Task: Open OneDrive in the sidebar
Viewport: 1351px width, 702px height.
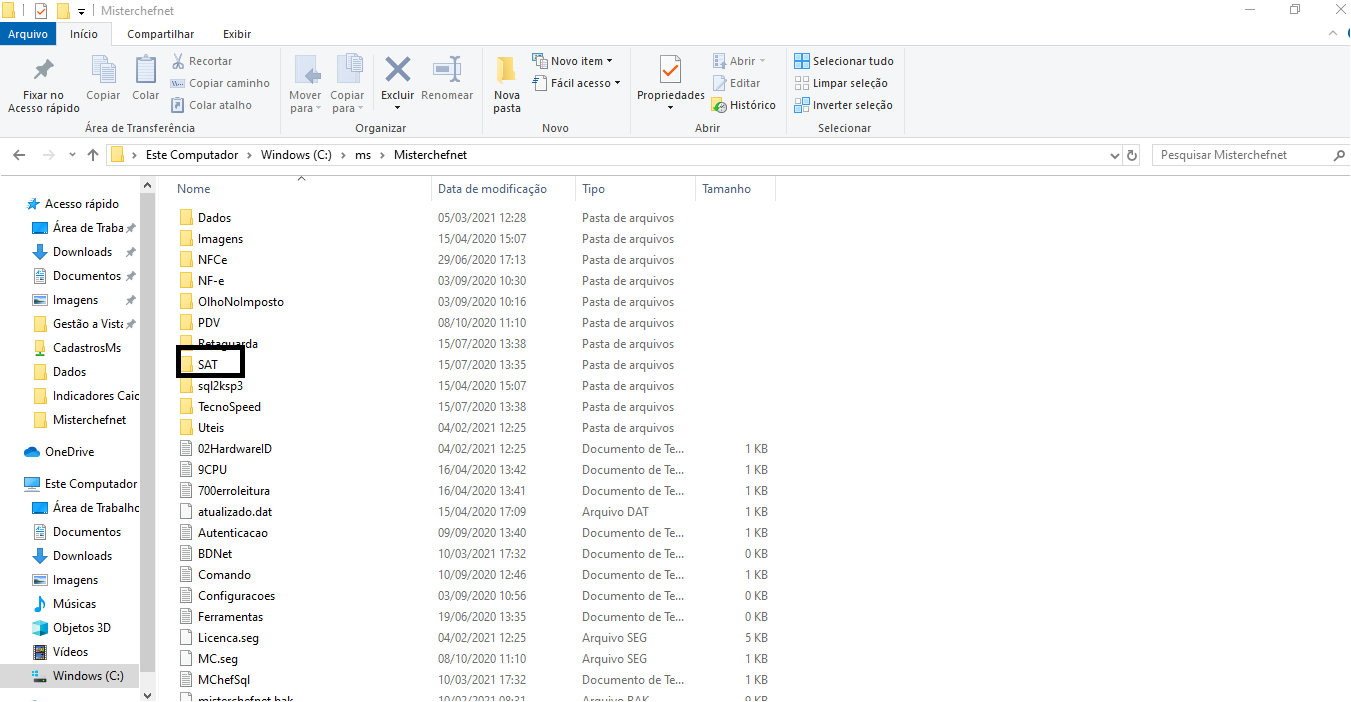Action: click(x=69, y=452)
